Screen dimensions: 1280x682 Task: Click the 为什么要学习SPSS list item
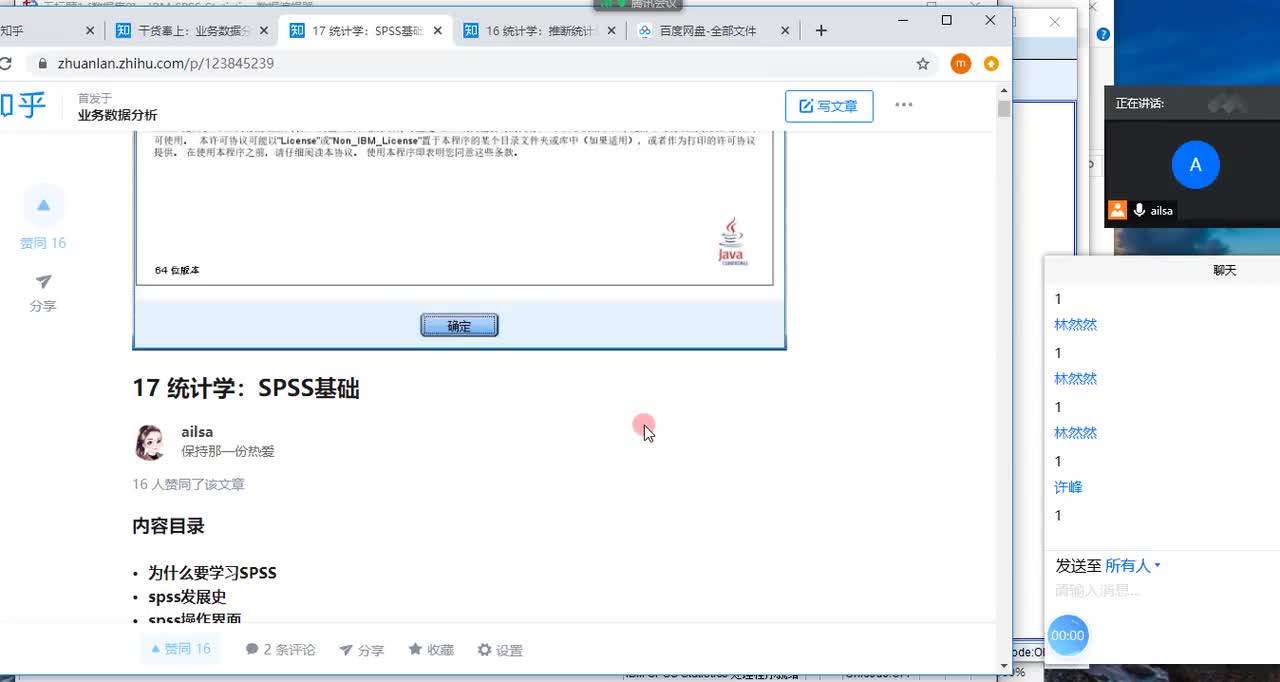click(x=212, y=573)
